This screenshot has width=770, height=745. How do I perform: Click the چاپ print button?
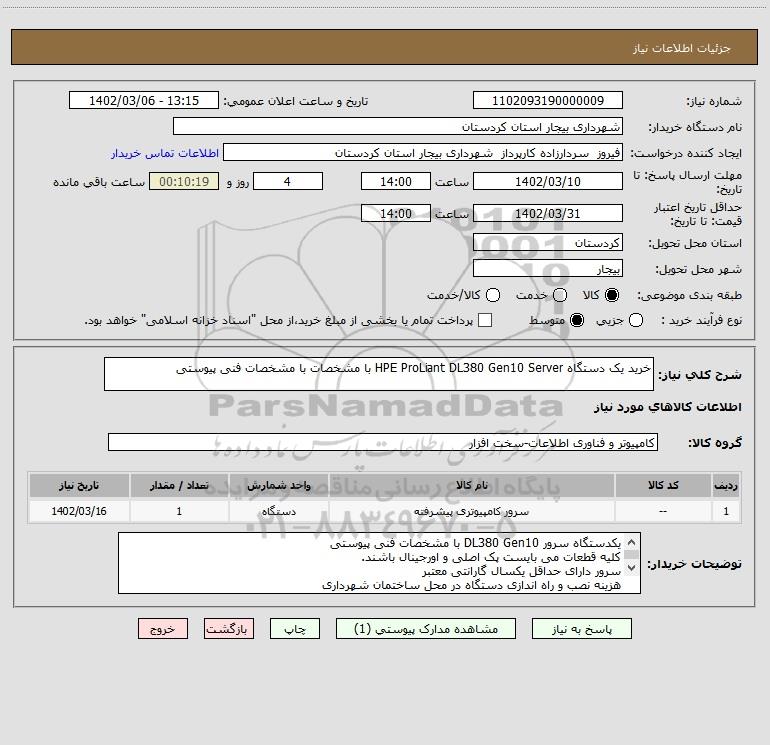[x=295, y=629]
